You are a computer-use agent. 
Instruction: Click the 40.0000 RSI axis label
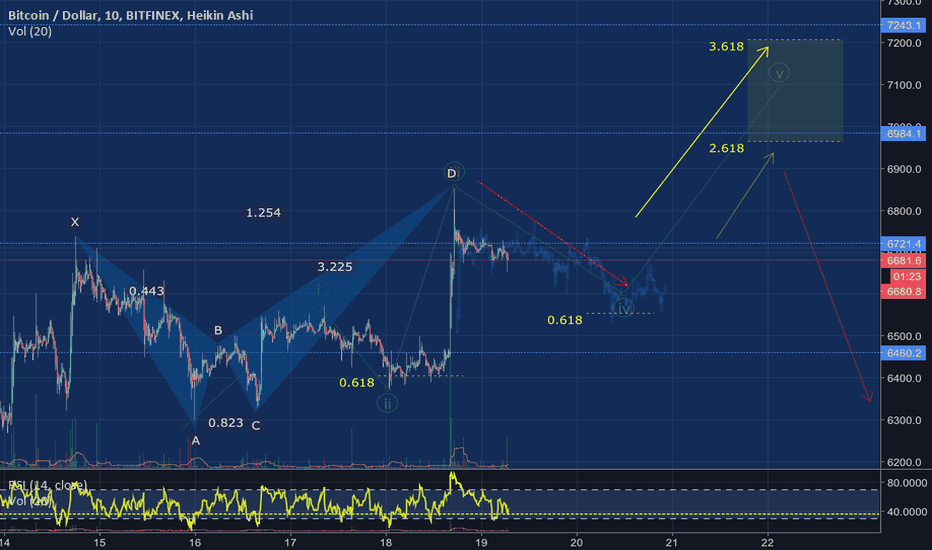[x=906, y=511]
